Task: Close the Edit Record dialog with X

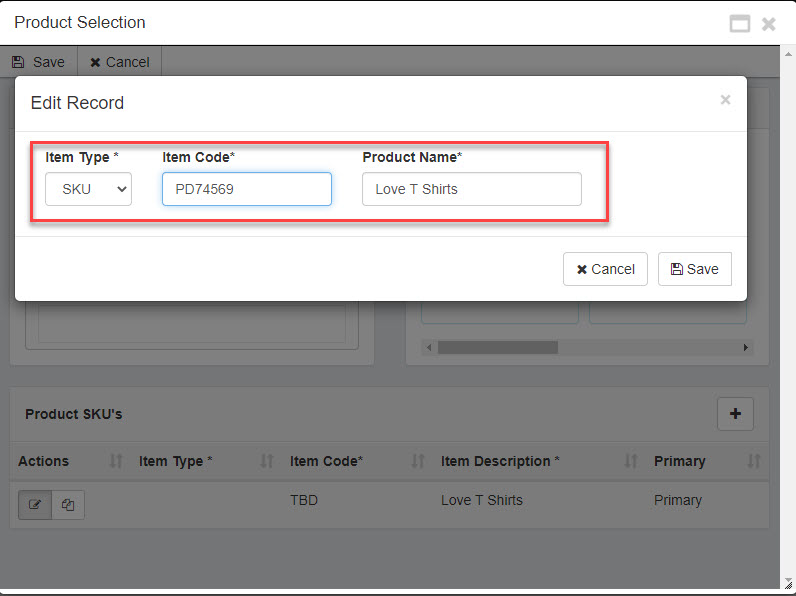Action: point(725,100)
